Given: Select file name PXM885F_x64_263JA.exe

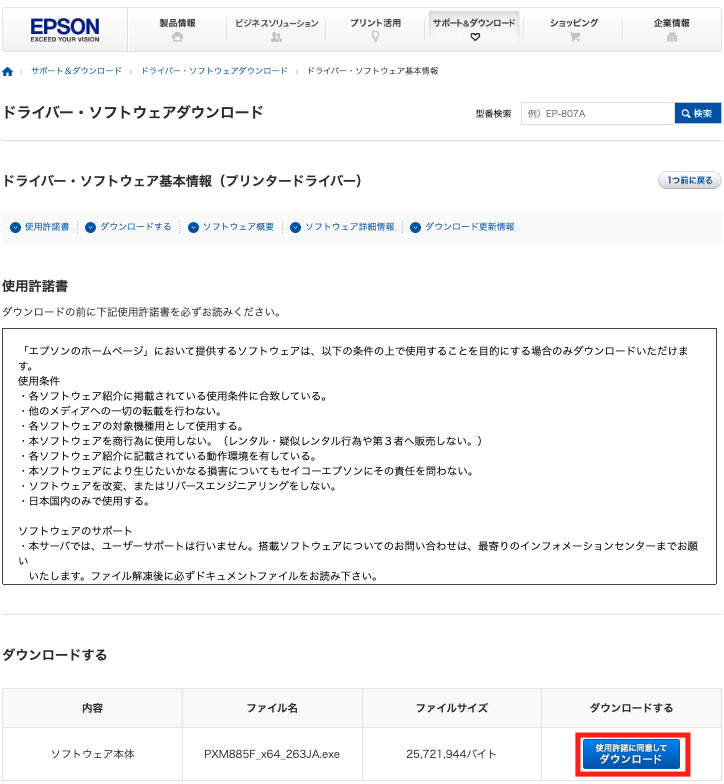Looking at the screenshot, I should tap(272, 754).
